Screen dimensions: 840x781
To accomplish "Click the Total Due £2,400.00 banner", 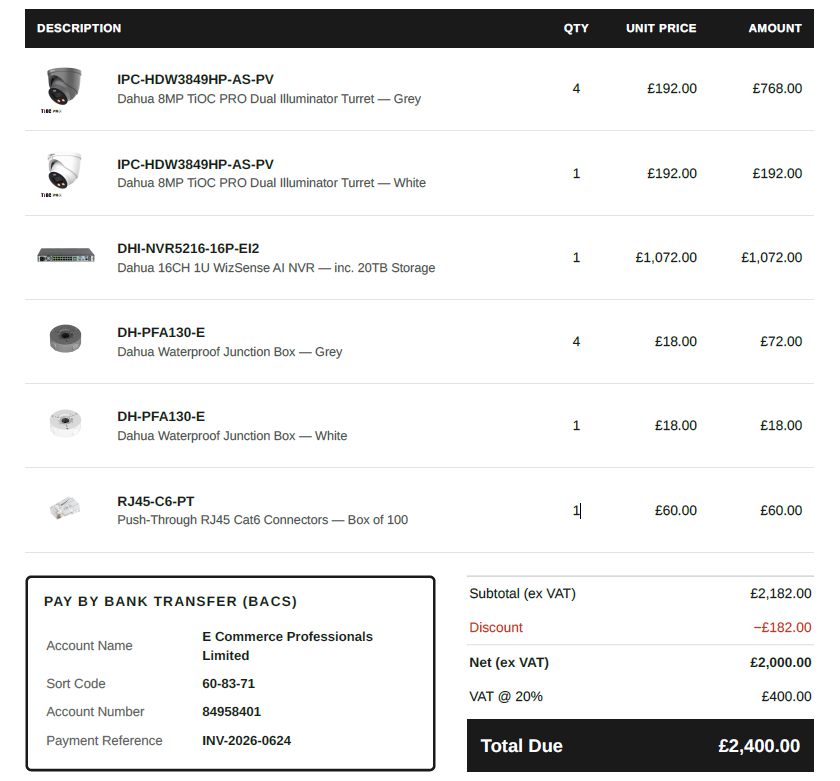I will pyautogui.click(x=640, y=746).
